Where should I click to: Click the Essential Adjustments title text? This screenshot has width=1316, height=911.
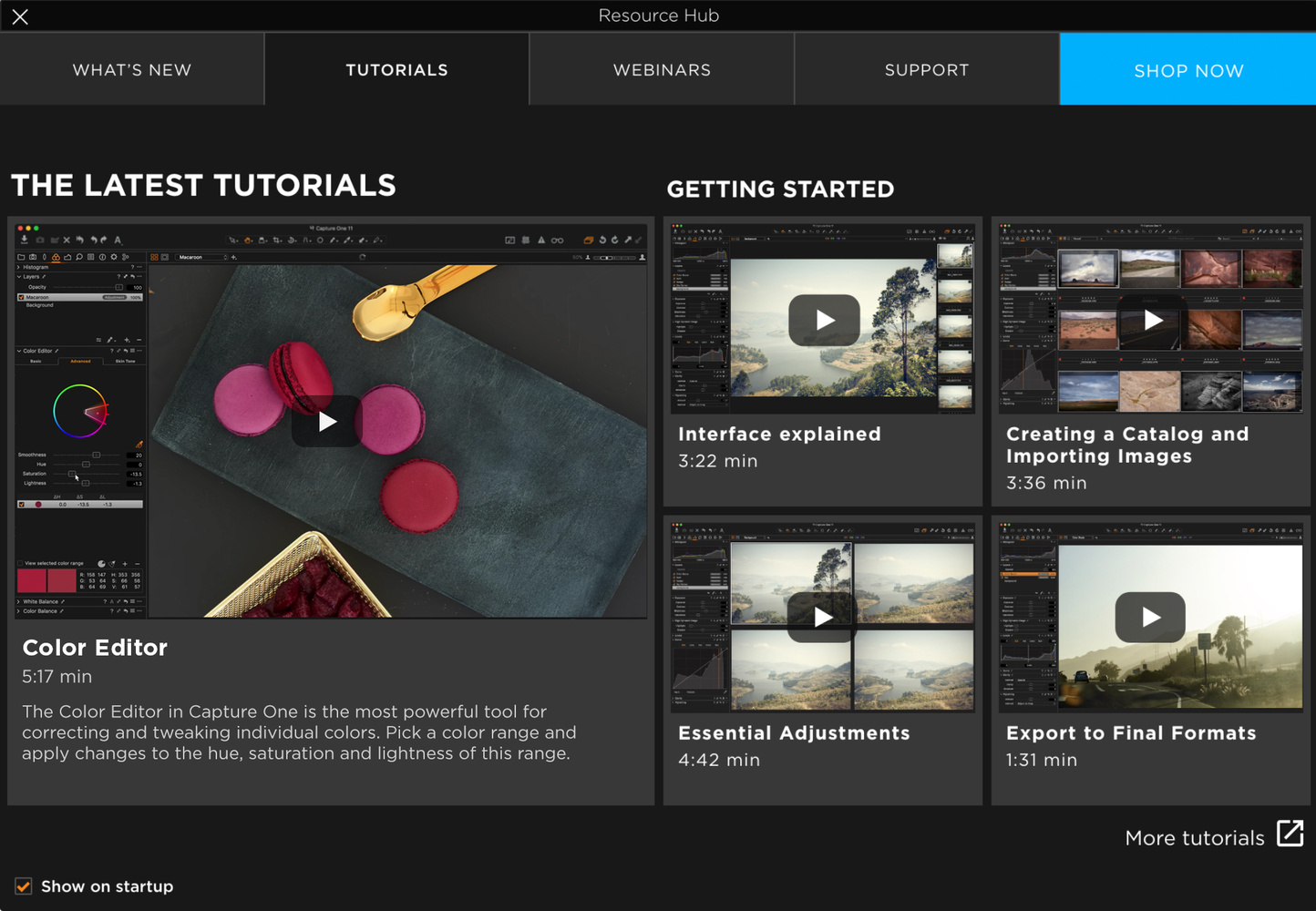pyautogui.click(x=794, y=733)
